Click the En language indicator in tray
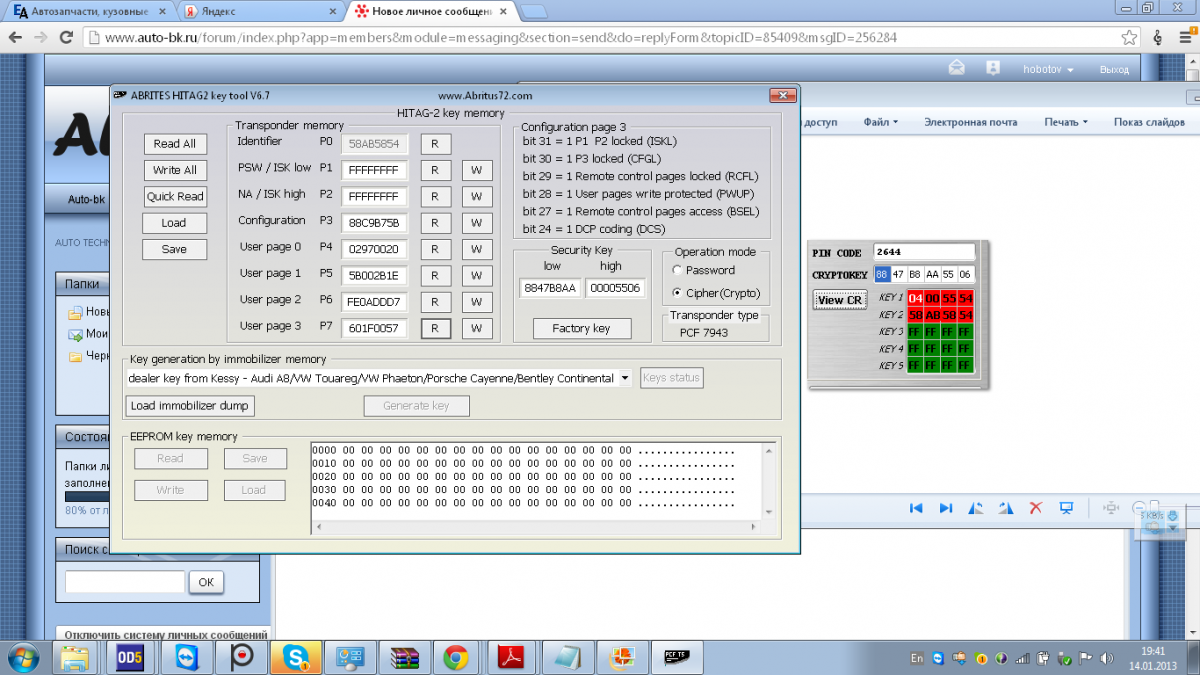Screen dimensions: 1200x675 (x=917, y=658)
